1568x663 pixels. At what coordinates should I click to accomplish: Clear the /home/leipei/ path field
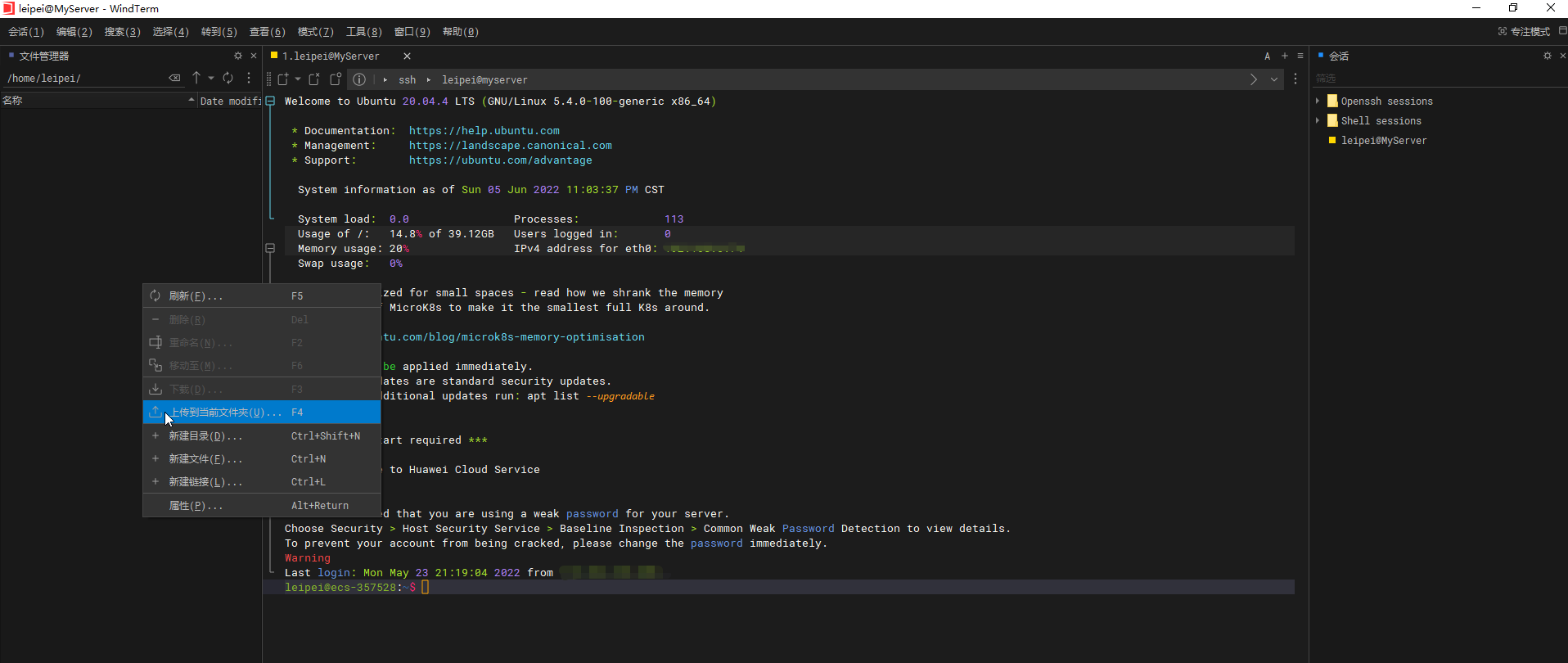pos(174,78)
